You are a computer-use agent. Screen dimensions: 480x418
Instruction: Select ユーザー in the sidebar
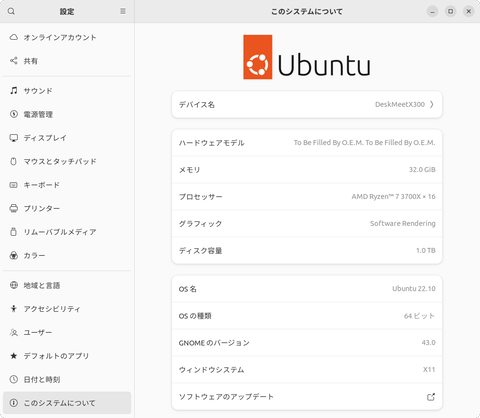coord(67,332)
